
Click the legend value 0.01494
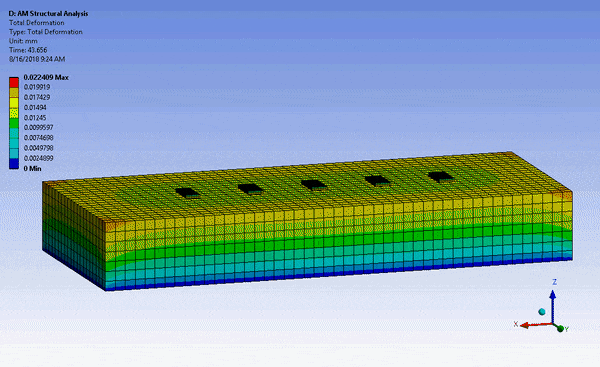[x=35, y=108]
